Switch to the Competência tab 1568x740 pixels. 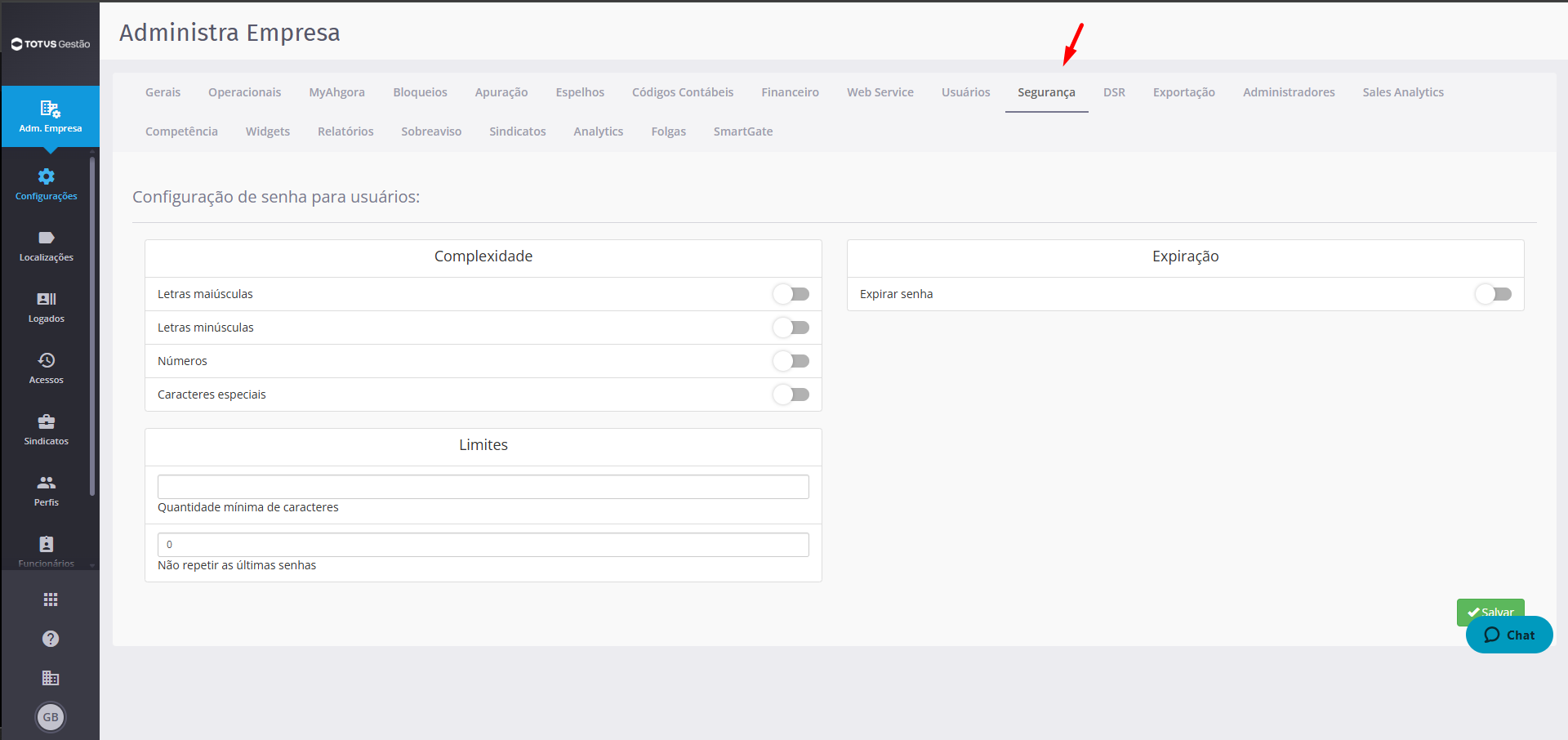tap(181, 132)
